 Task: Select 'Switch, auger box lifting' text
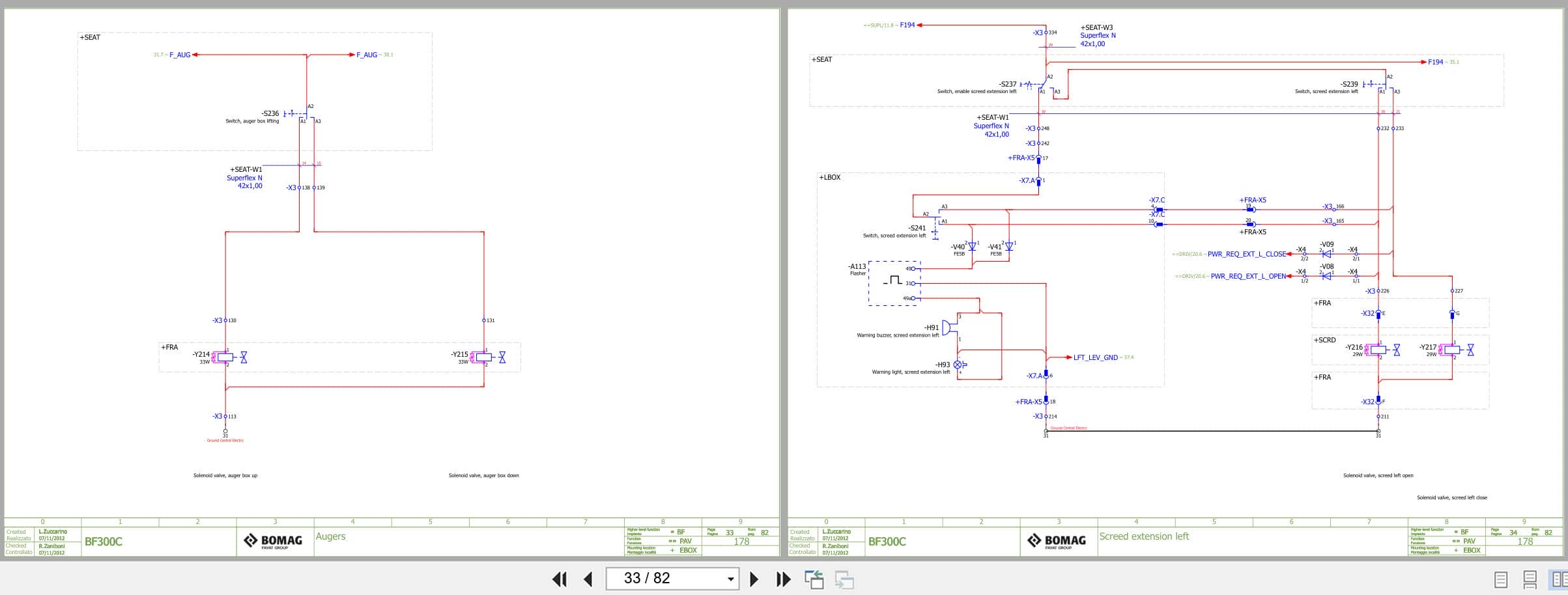point(252,121)
